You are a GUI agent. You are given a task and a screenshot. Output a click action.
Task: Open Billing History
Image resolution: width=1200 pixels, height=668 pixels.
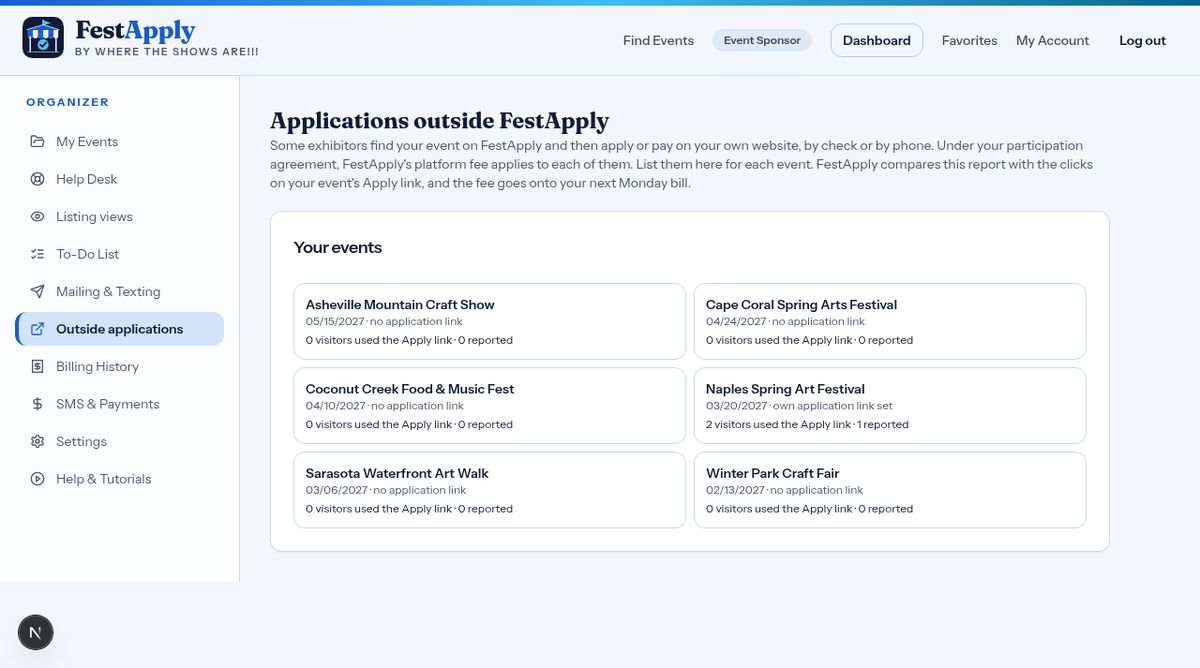click(x=119, y=366)
